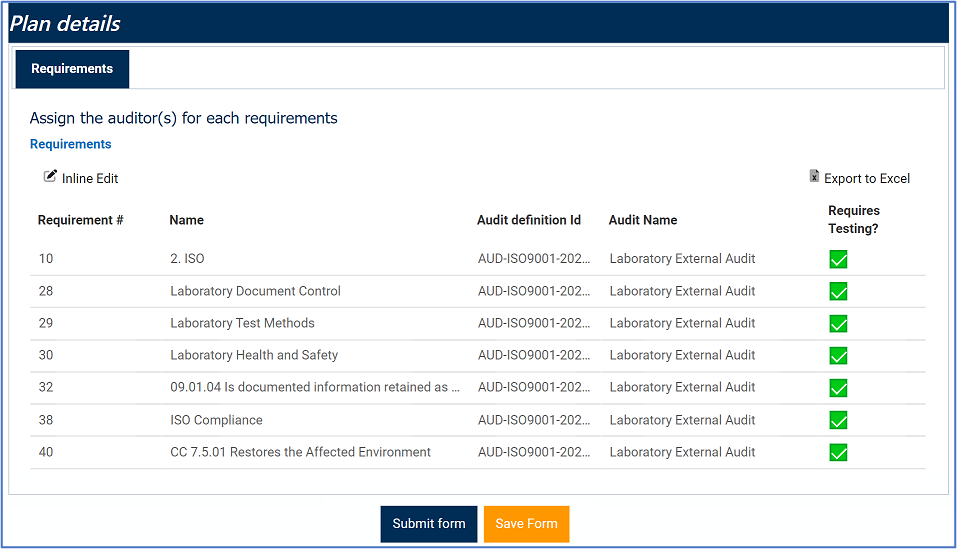Screen dimensions: 957x549
Task: Uncheck Requires Testing for ISO Compliance row
Action: (838, 420)
